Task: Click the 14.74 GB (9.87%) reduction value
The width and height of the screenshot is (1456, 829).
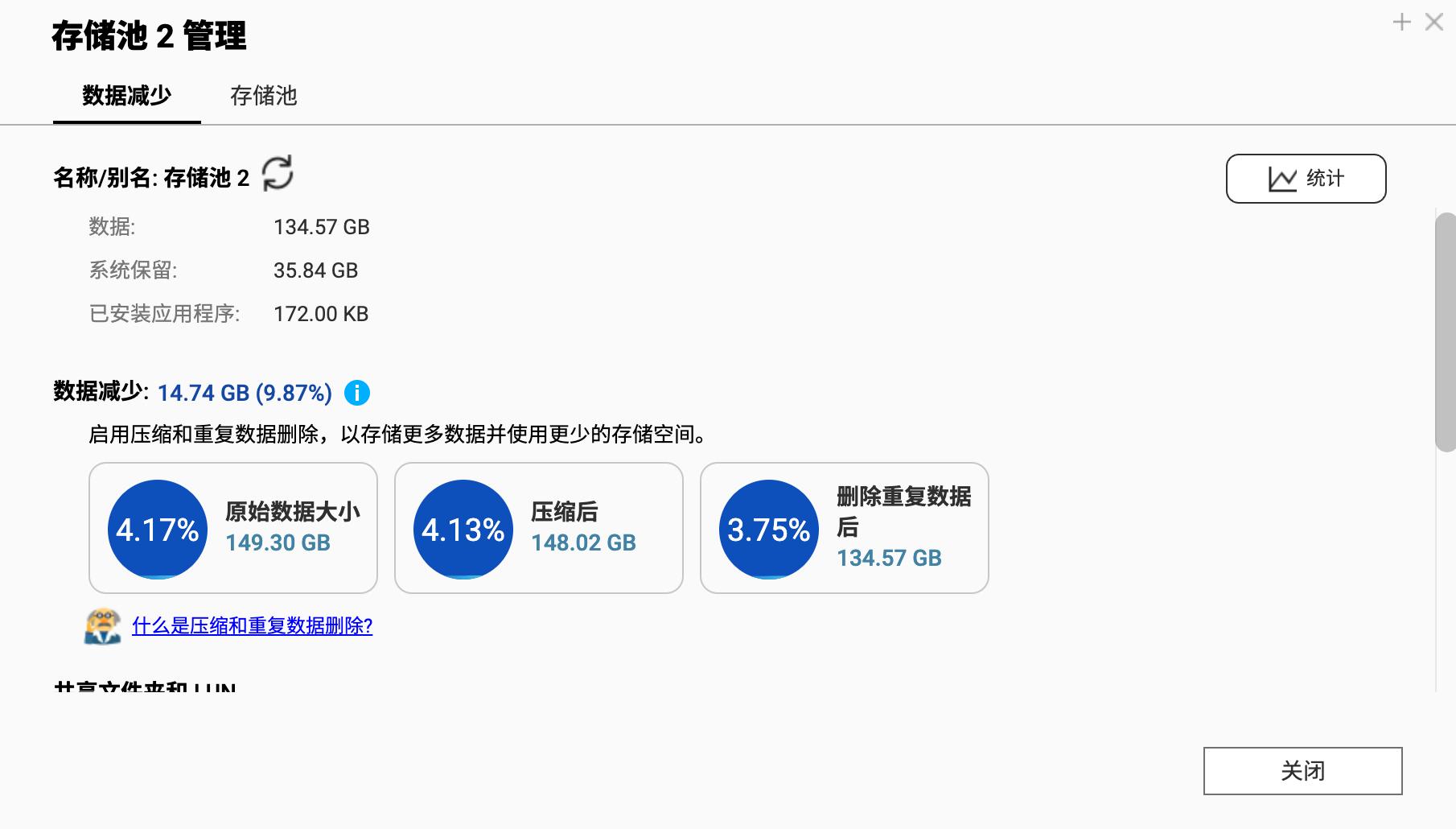Action: tap(245, 393)
